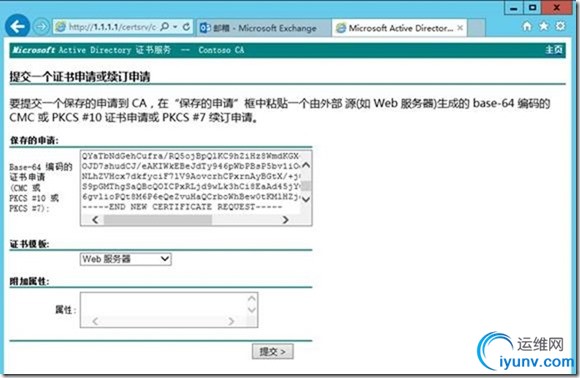Click request box scroll right arrow
Screen dimensions: 580x378
coord(285,220)
